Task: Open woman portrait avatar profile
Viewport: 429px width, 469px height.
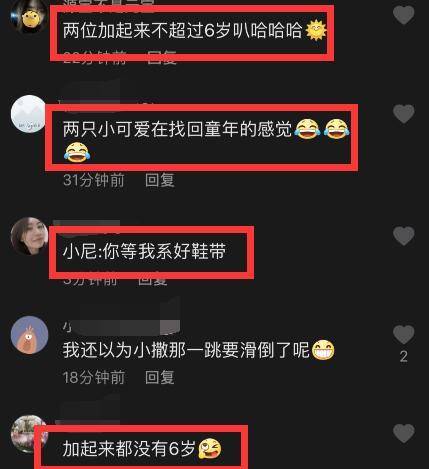Action: coord(29,236)
